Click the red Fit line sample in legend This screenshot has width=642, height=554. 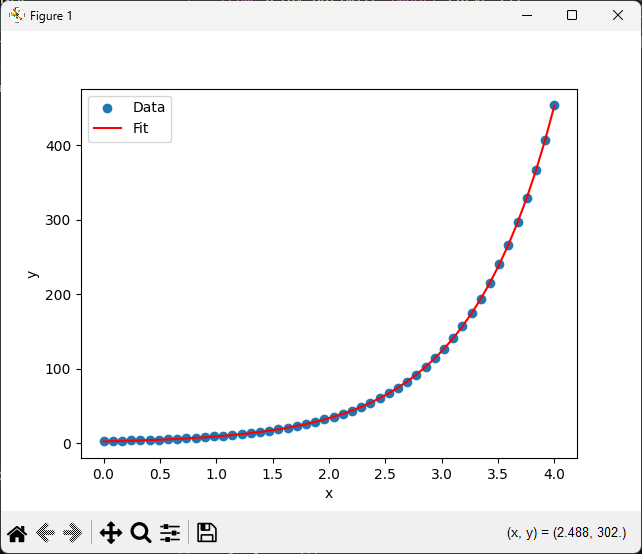click(x=107, y=128)
